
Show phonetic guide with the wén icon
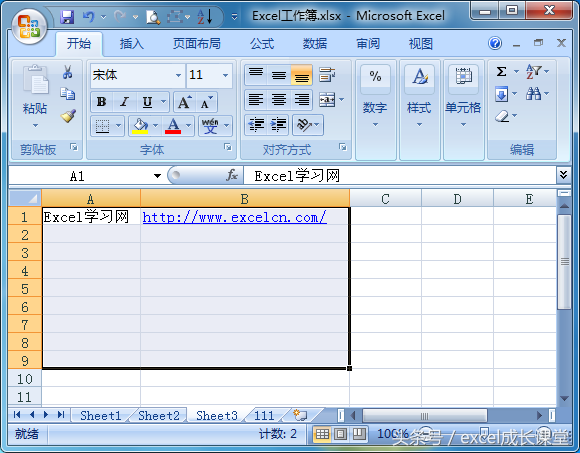[x=210, y=126]
